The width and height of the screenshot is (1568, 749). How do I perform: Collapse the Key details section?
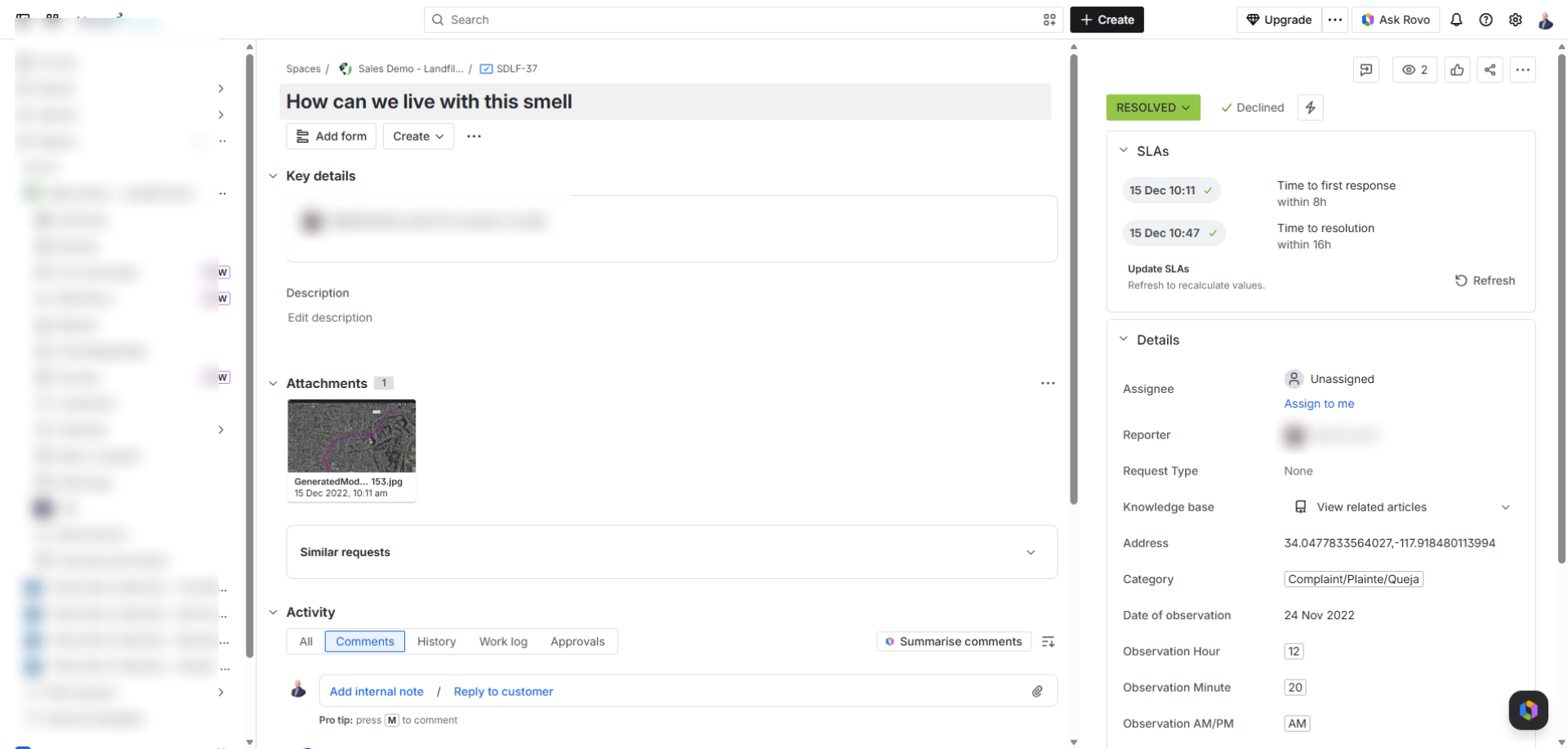[x=274, y=176]
